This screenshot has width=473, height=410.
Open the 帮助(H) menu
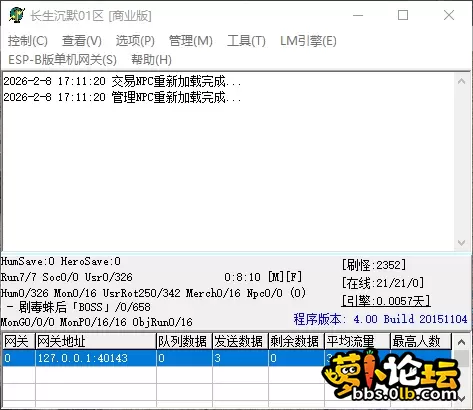tap(151, 60)
